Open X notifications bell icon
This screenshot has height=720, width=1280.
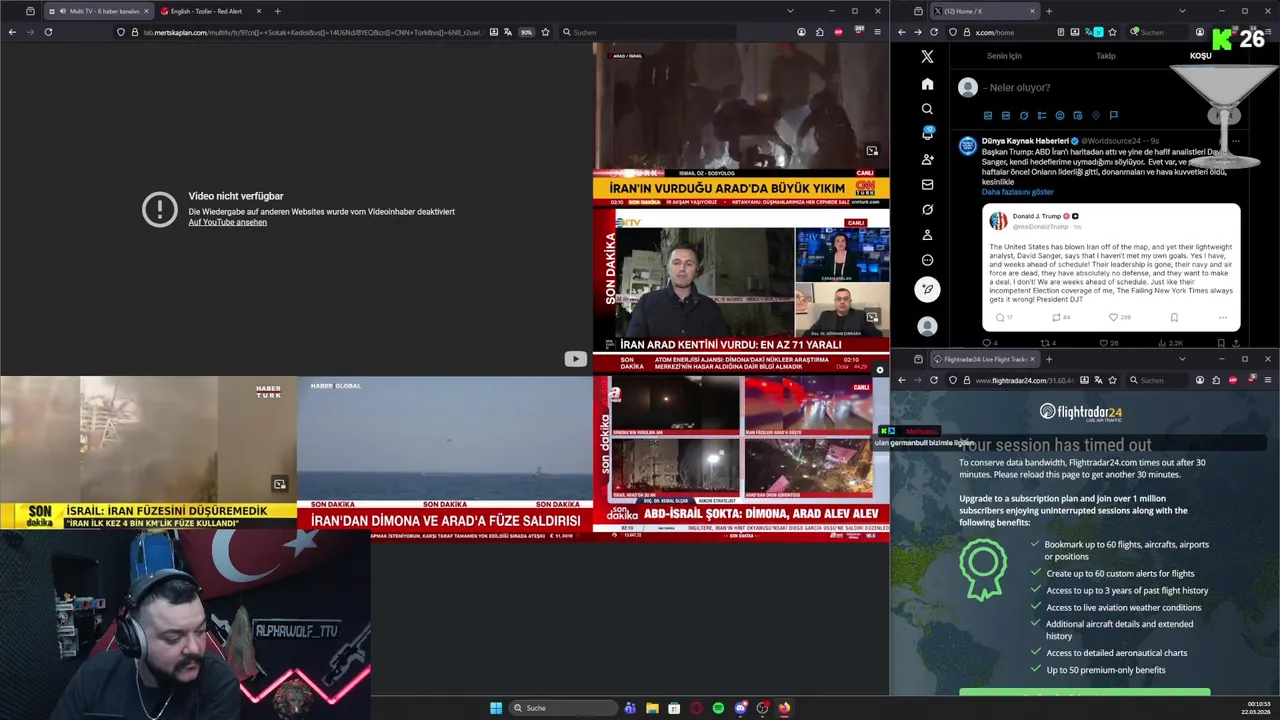click(x=927, y=134)
